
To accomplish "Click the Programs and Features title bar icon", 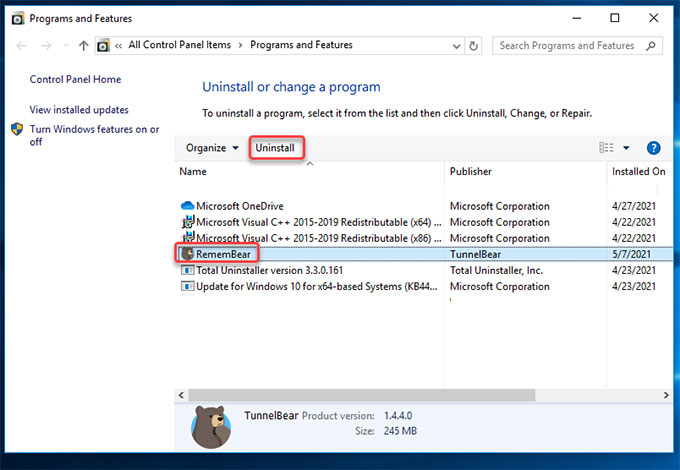I will [x=18, y=19].
